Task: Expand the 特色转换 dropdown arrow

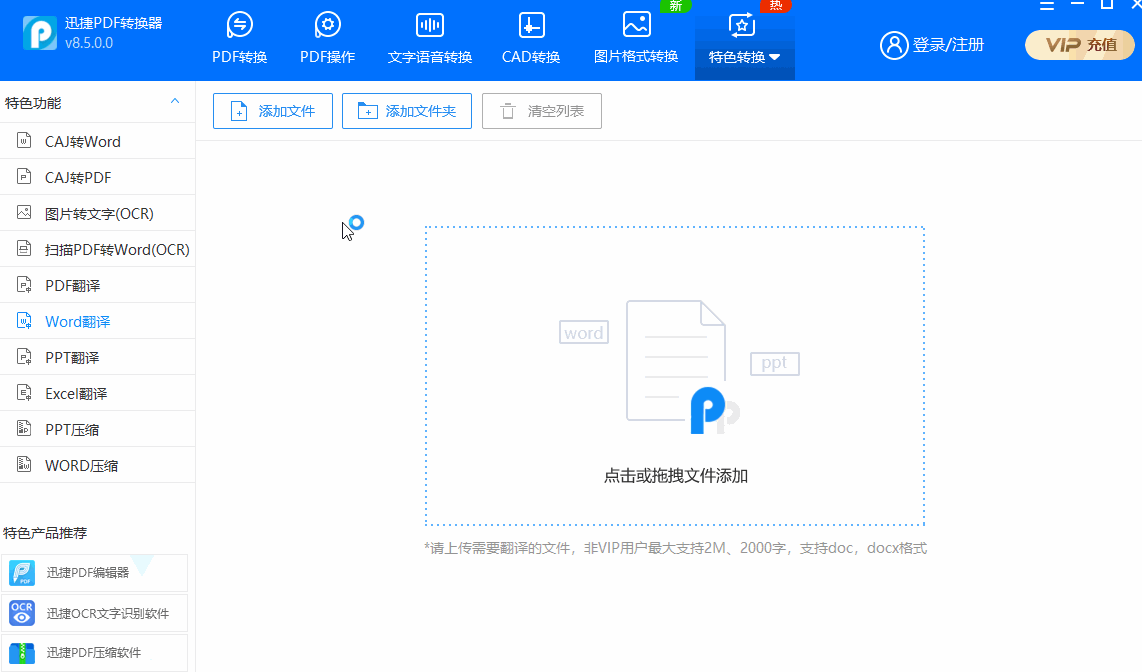Action: [x=775, y=57]
